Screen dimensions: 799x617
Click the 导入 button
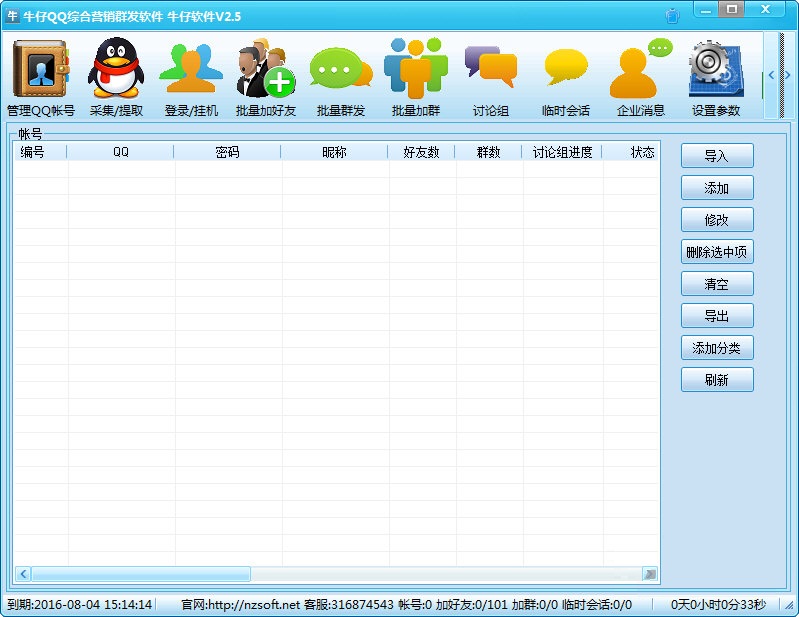coord(717,156)
